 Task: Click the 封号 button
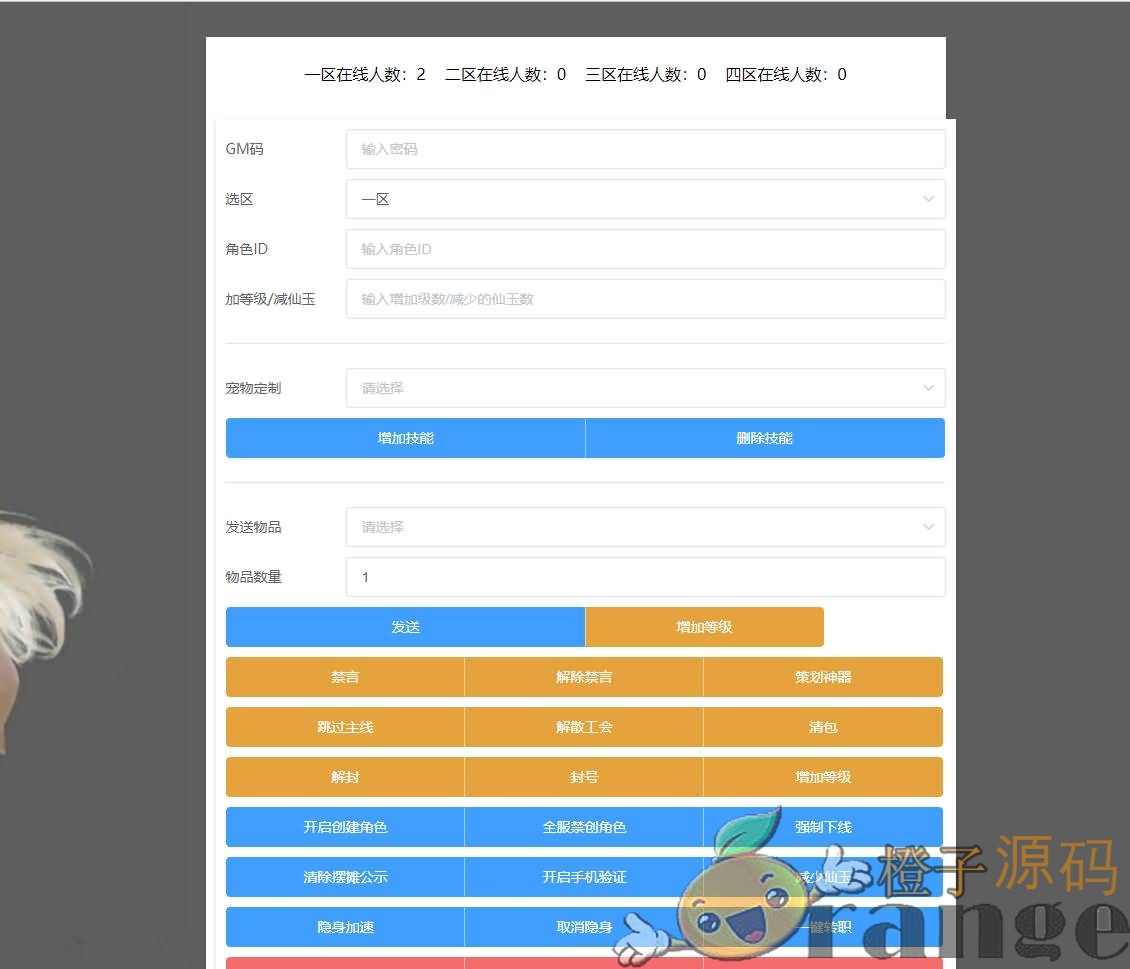click(584, 777)
